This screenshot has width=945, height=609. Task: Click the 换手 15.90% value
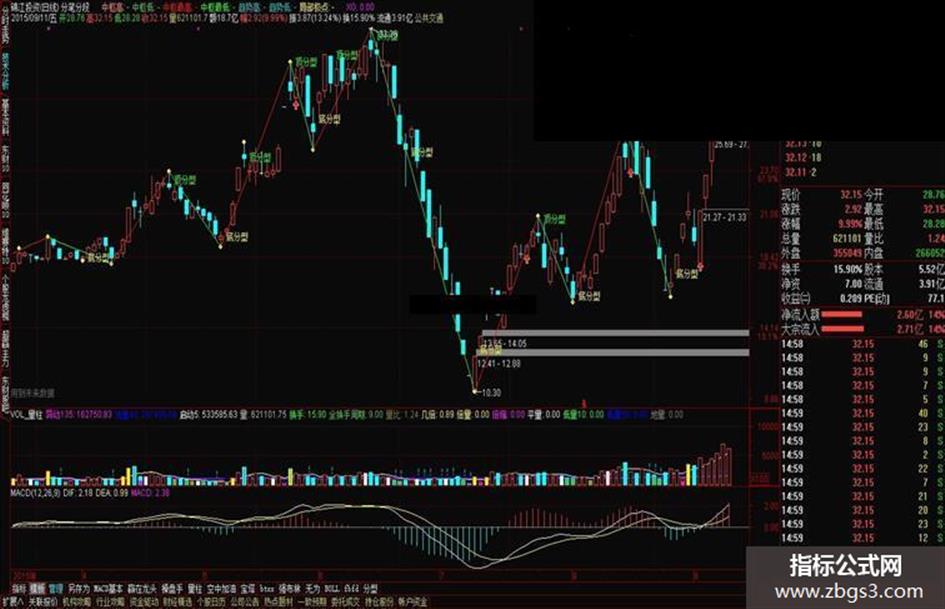point(848,269)
